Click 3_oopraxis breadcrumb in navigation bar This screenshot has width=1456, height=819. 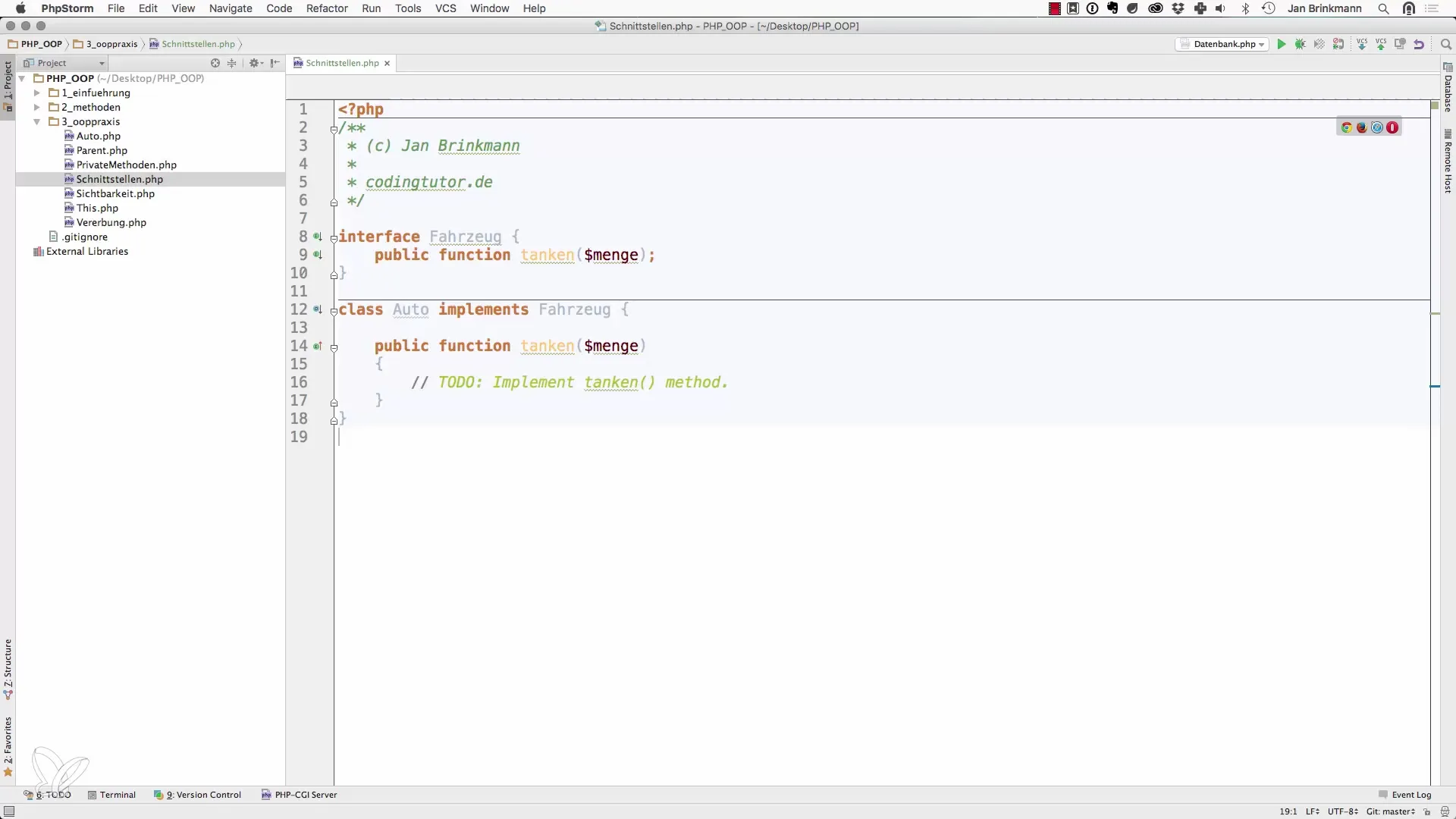point(105,44)
